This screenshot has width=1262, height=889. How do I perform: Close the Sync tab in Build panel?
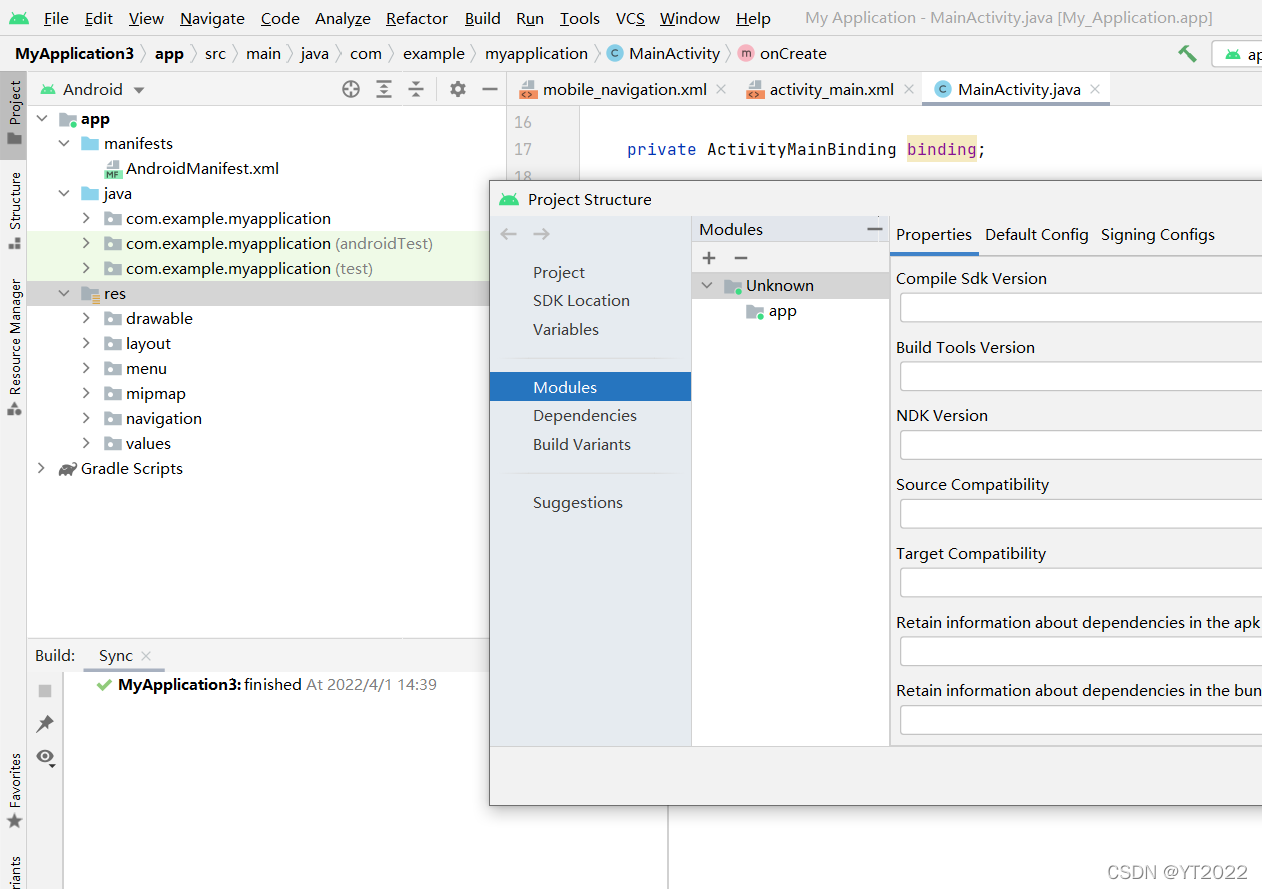[146, 656]
